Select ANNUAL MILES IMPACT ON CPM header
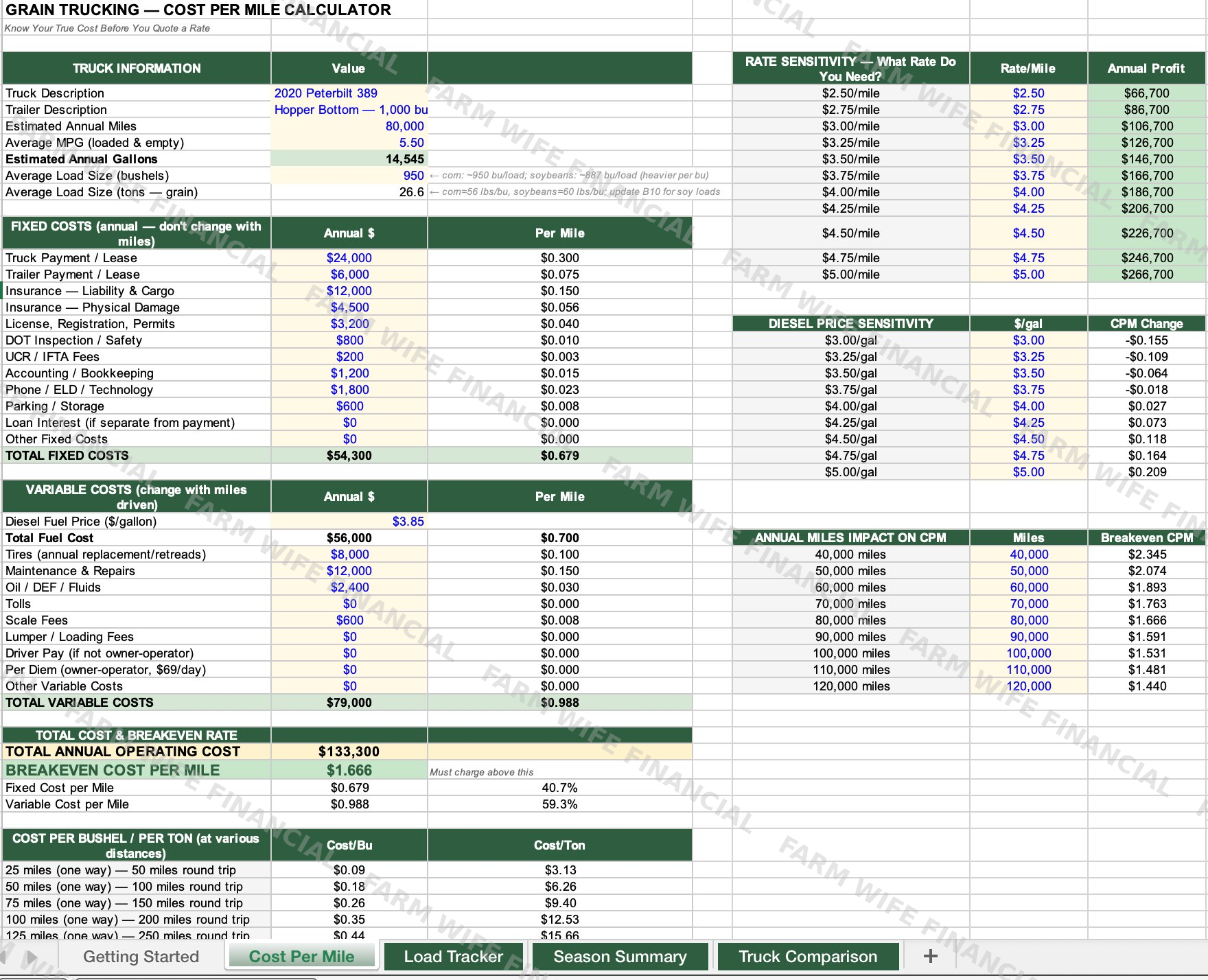This screenshot has width=1208, height=980. pos(850,538)
